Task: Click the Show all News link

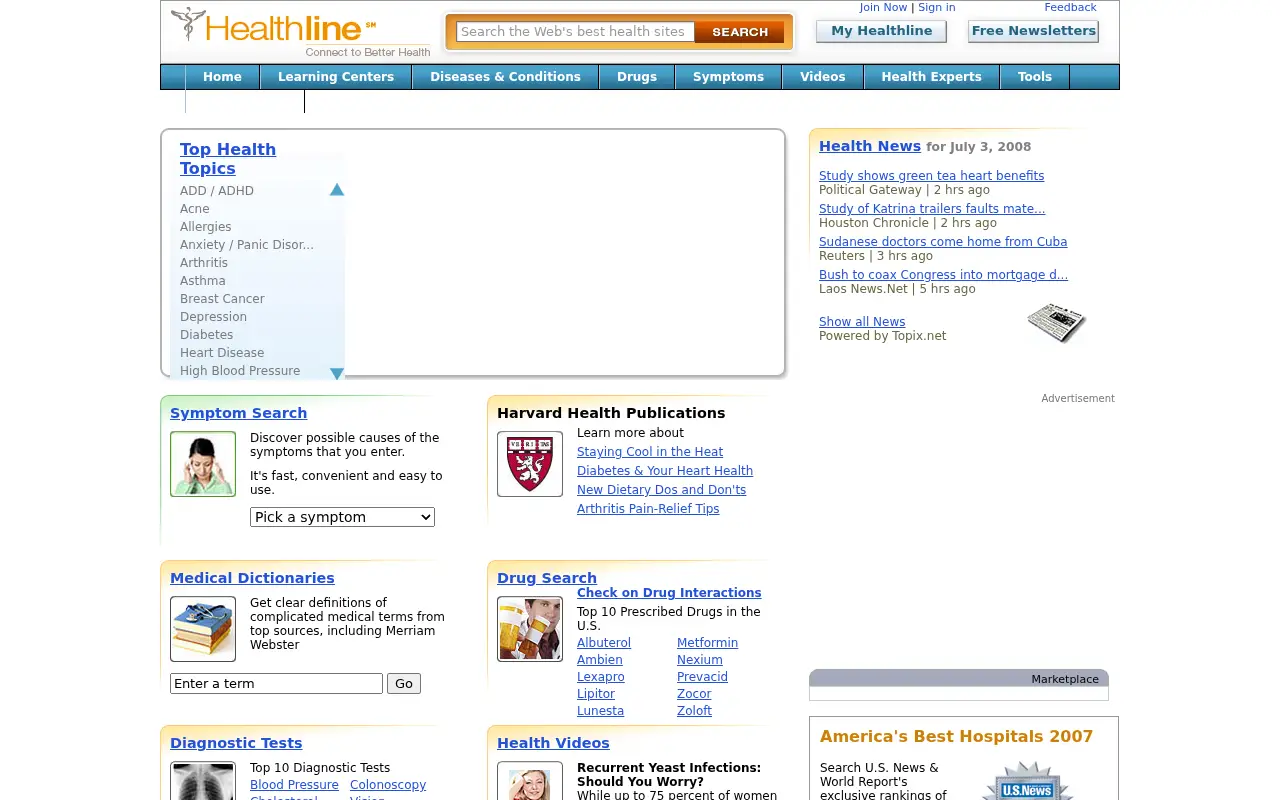Action: 862,322
